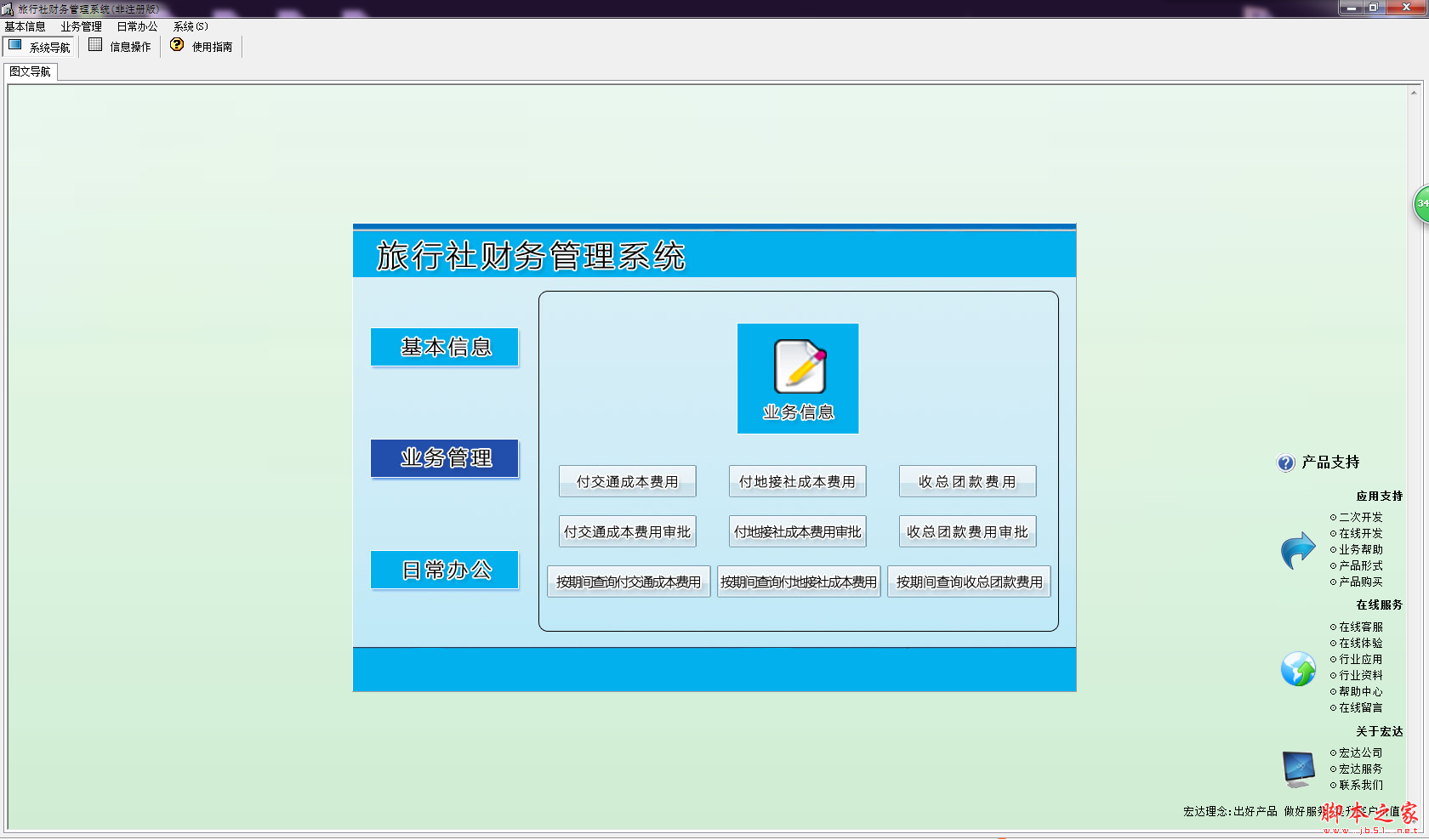Click the 收总团款费用审批 button
The image size is (1429, 840).
point(967,531)
